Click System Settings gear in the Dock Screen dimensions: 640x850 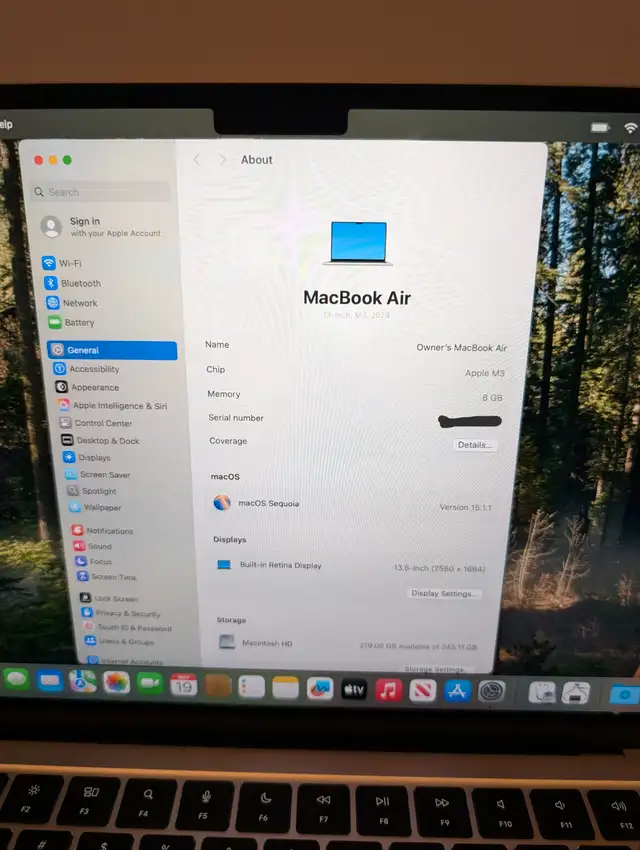click(x=492, y=692)
